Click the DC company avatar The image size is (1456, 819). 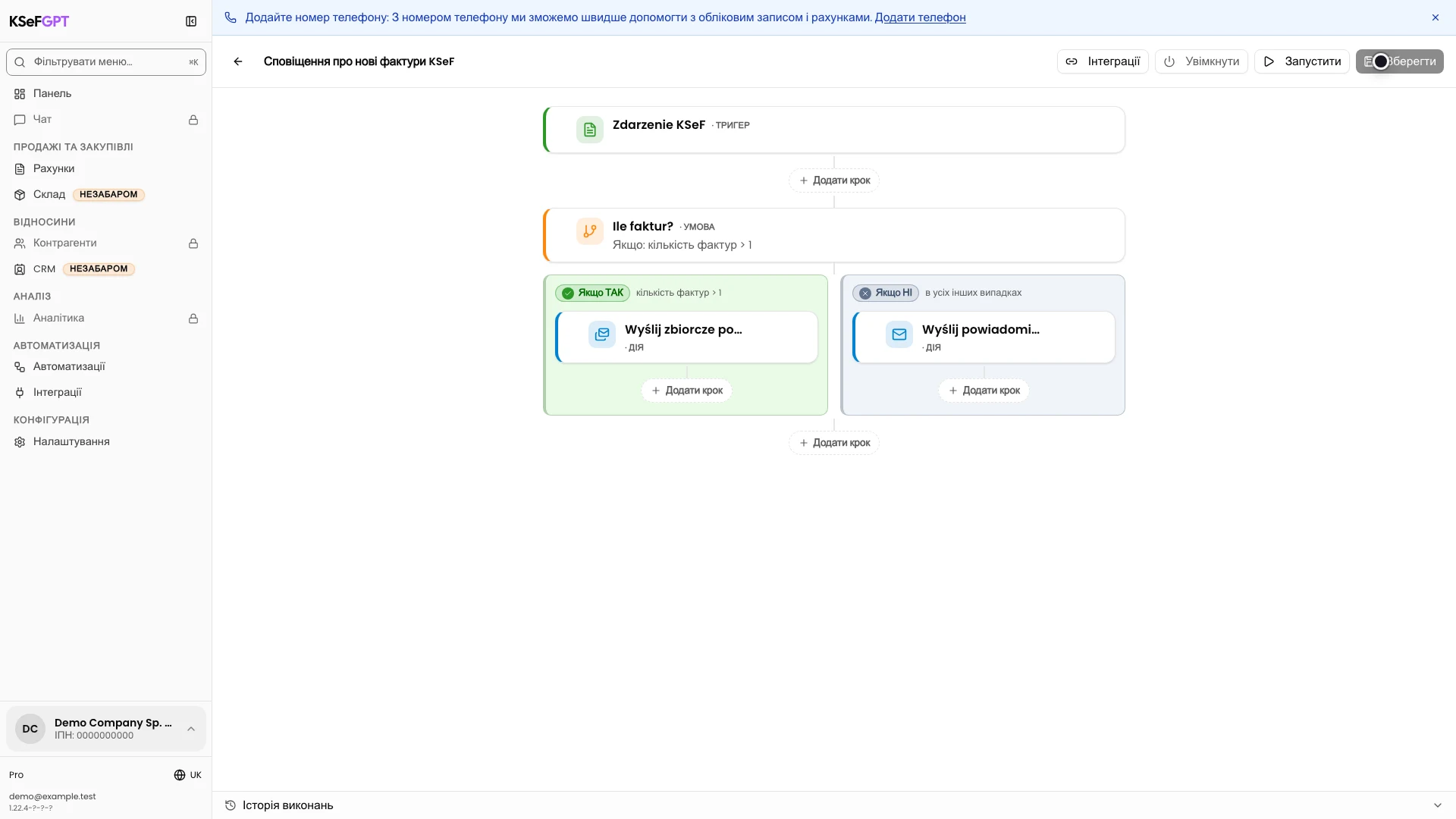[x=30, y=729]
